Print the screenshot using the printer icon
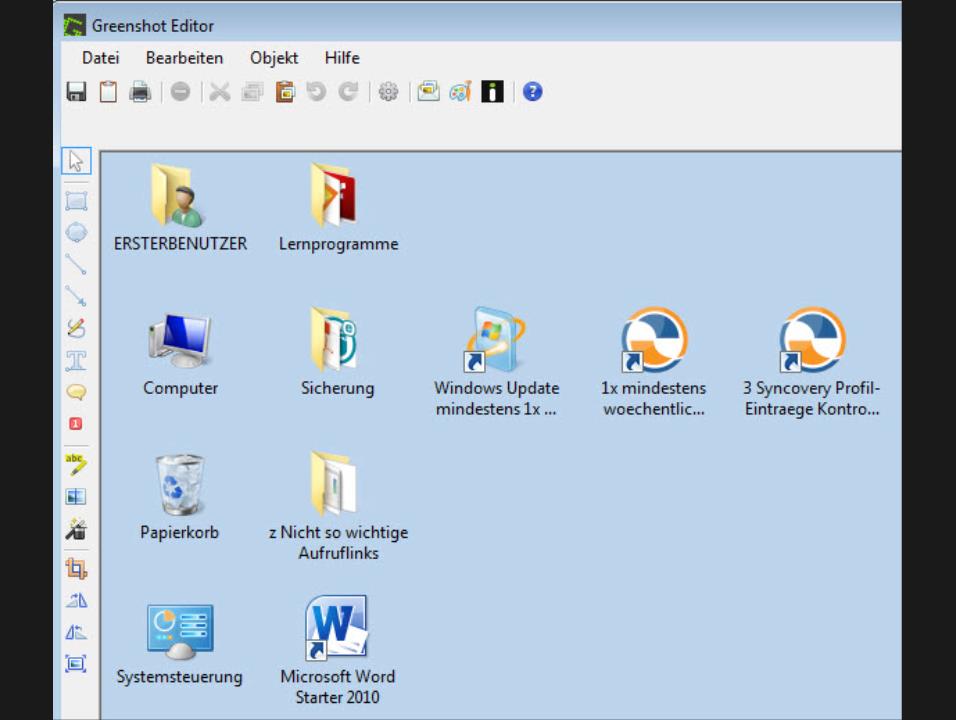The height and width of the screenshot is (720, 956). (140, 92)
